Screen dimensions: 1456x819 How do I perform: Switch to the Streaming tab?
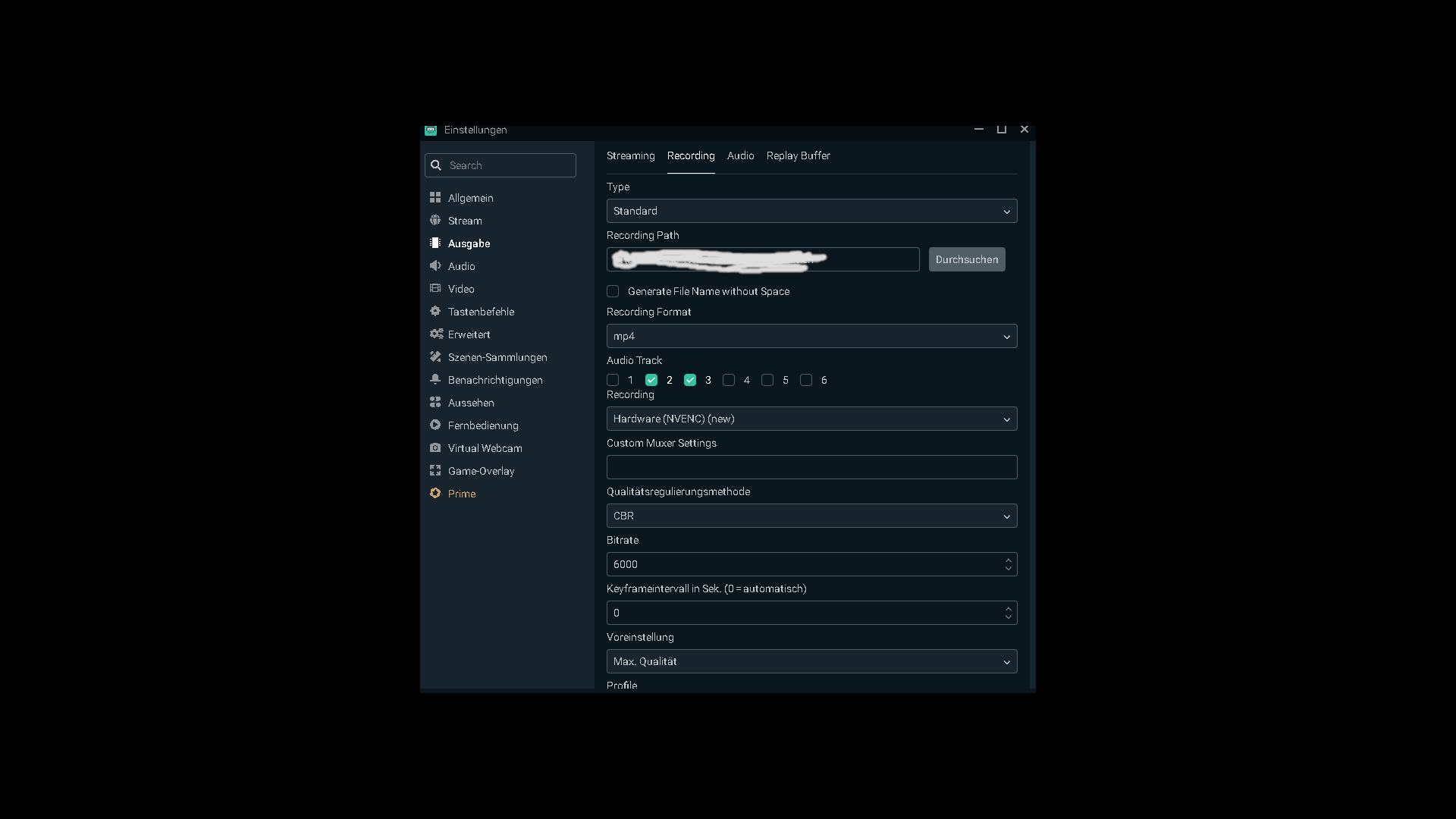pos(630,155)
